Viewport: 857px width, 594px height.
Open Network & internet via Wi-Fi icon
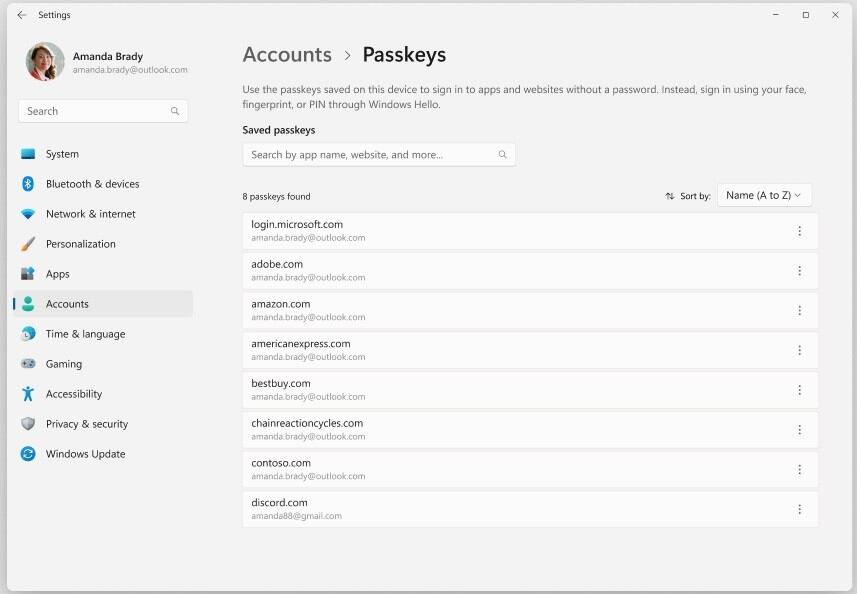(x=28, y=214)
